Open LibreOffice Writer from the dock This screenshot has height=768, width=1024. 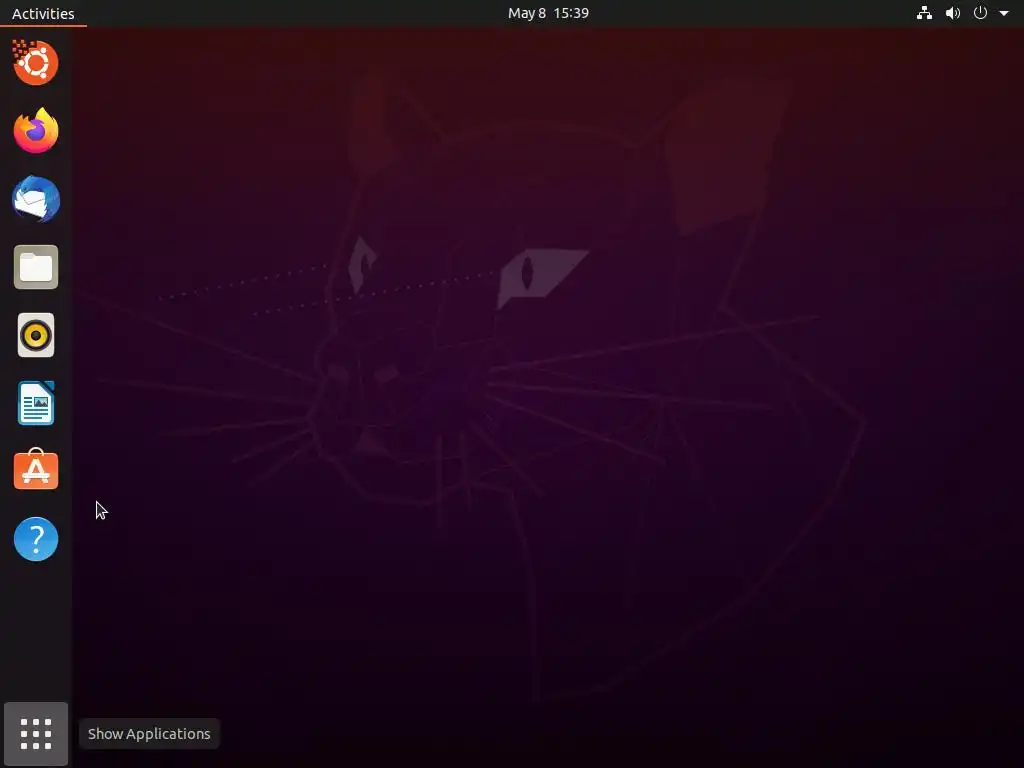[x=36, y=403]
